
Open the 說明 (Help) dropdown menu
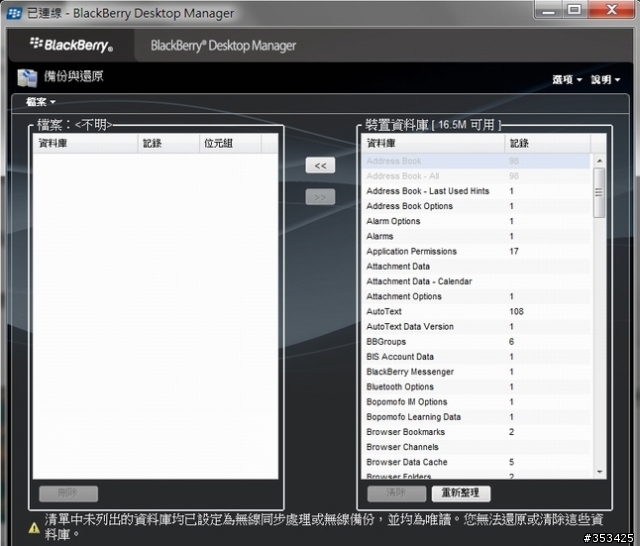tap(606, 80)
